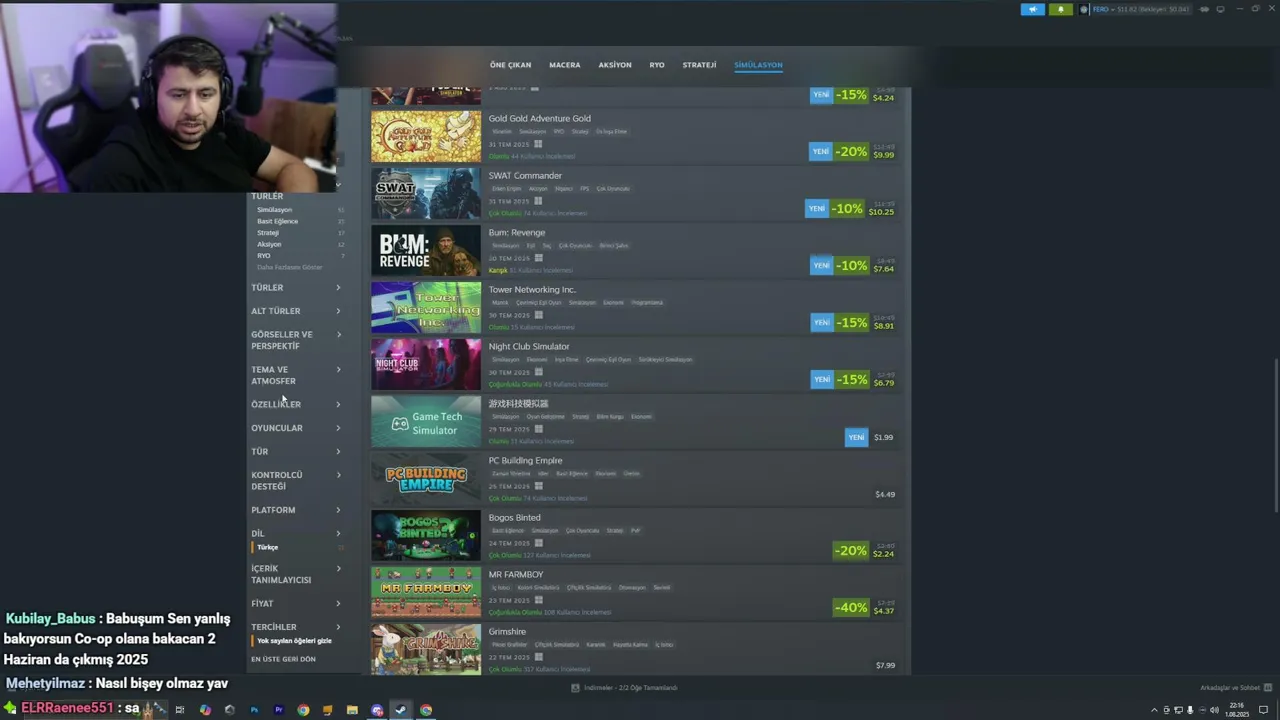Click the downloads icon in the bottom bar
The height and width of the screenshot is (720, 1280).
575,688
